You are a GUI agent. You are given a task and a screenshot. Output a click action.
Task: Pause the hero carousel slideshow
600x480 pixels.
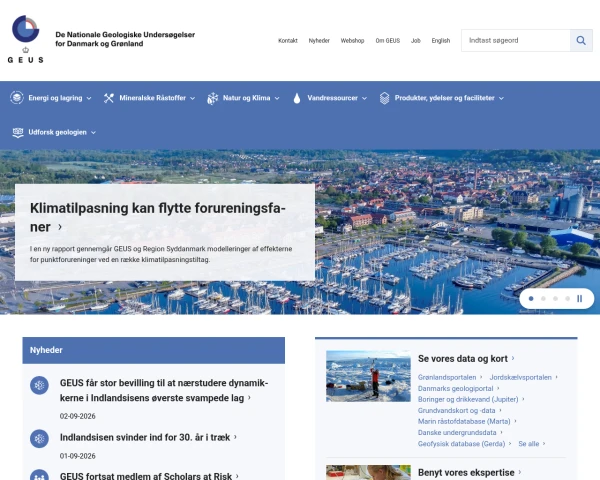tap(580, 299)
